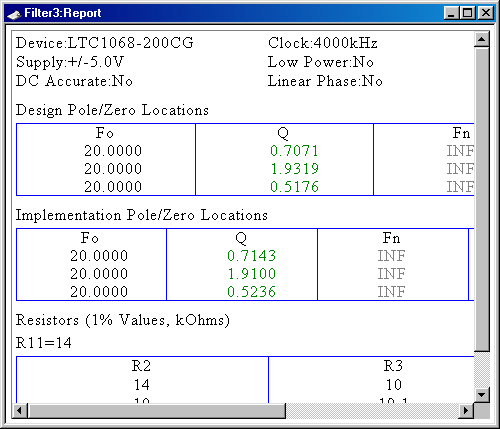Click the vertical scrollbar up arrow

point(481,39)
